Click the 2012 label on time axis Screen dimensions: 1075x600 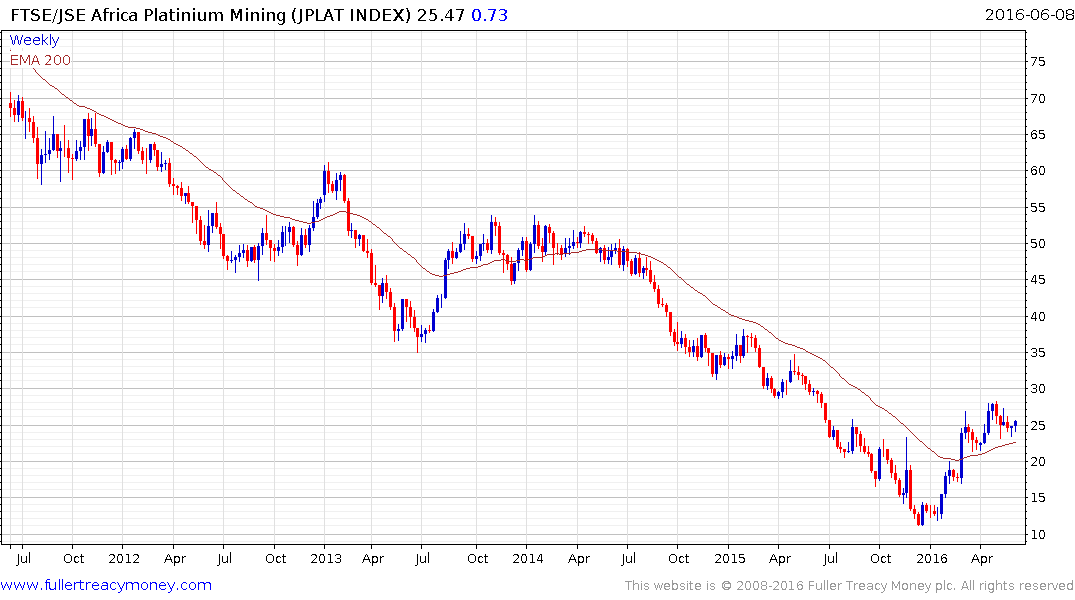coord(123,558)
